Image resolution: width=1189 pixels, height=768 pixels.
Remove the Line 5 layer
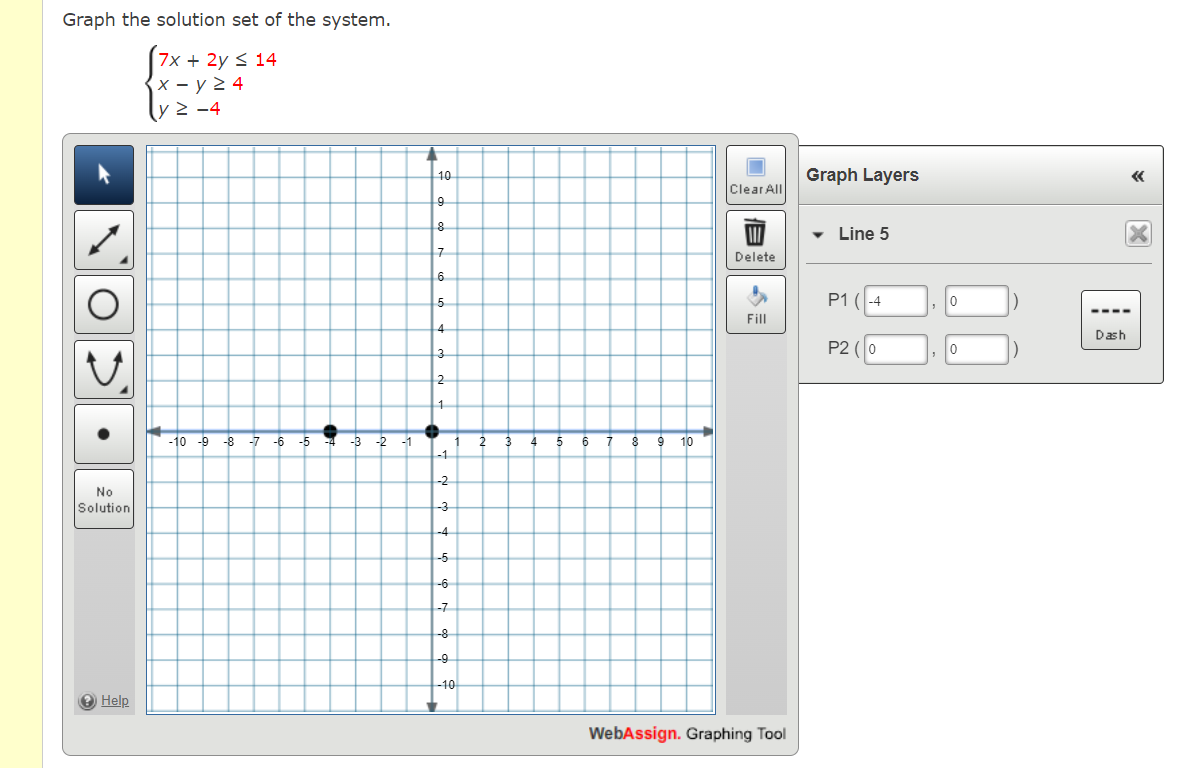[1138, 234]
